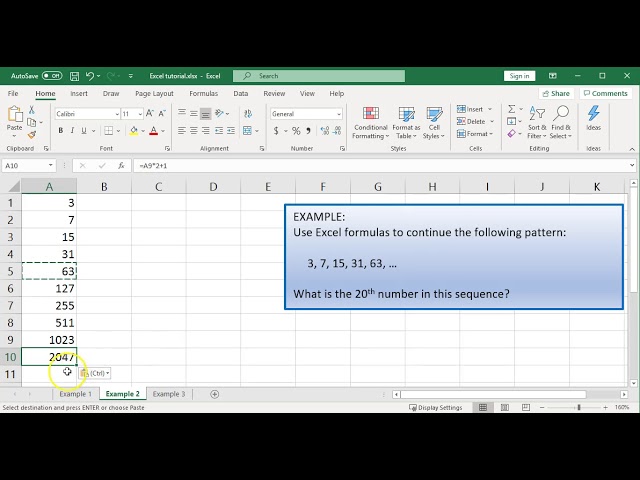Open the Insert ribbon tab
The height and width of the screenshot is (480, 640).
click(x=79, y=93)
